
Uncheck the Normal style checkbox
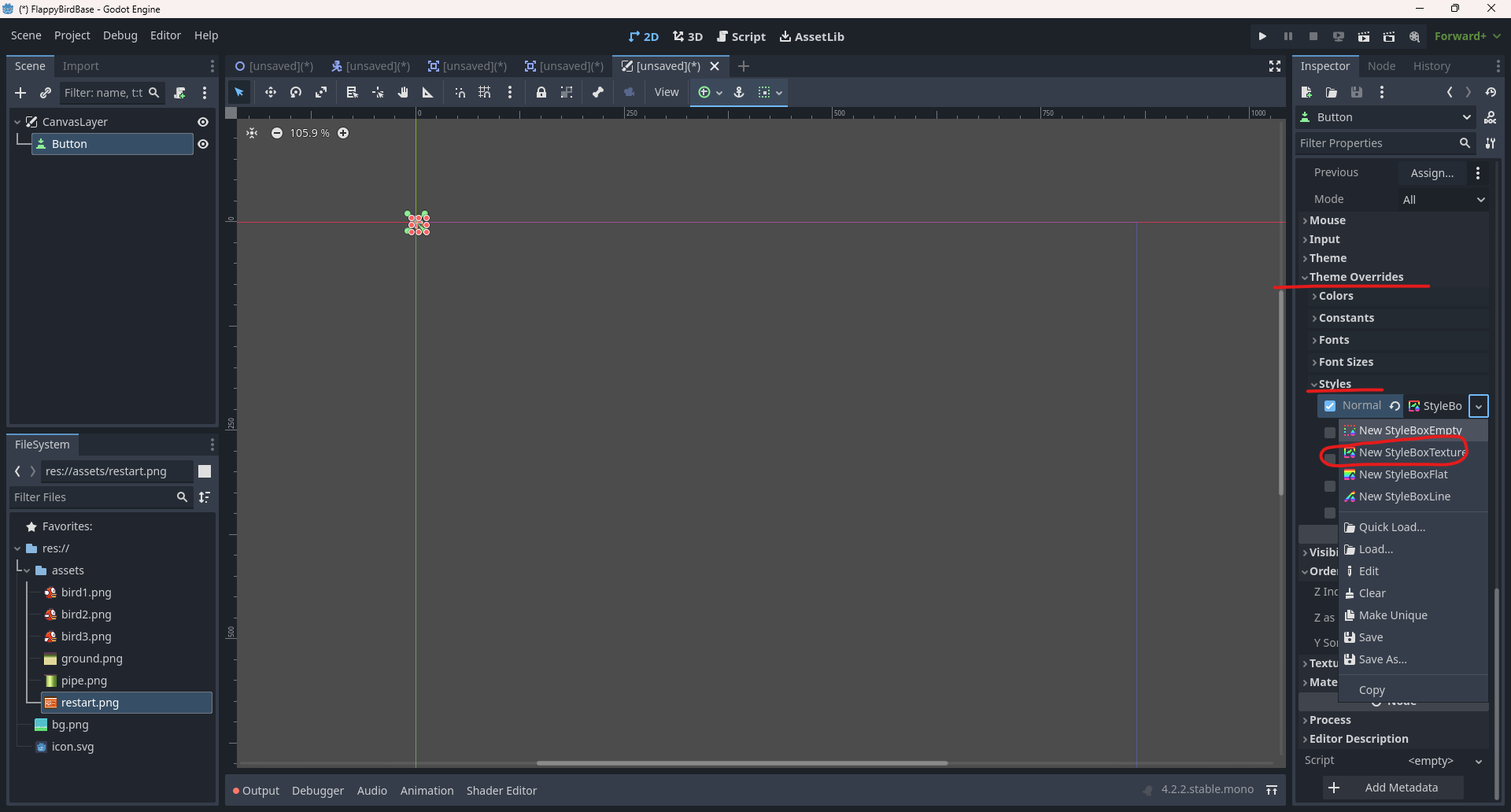1330,406
